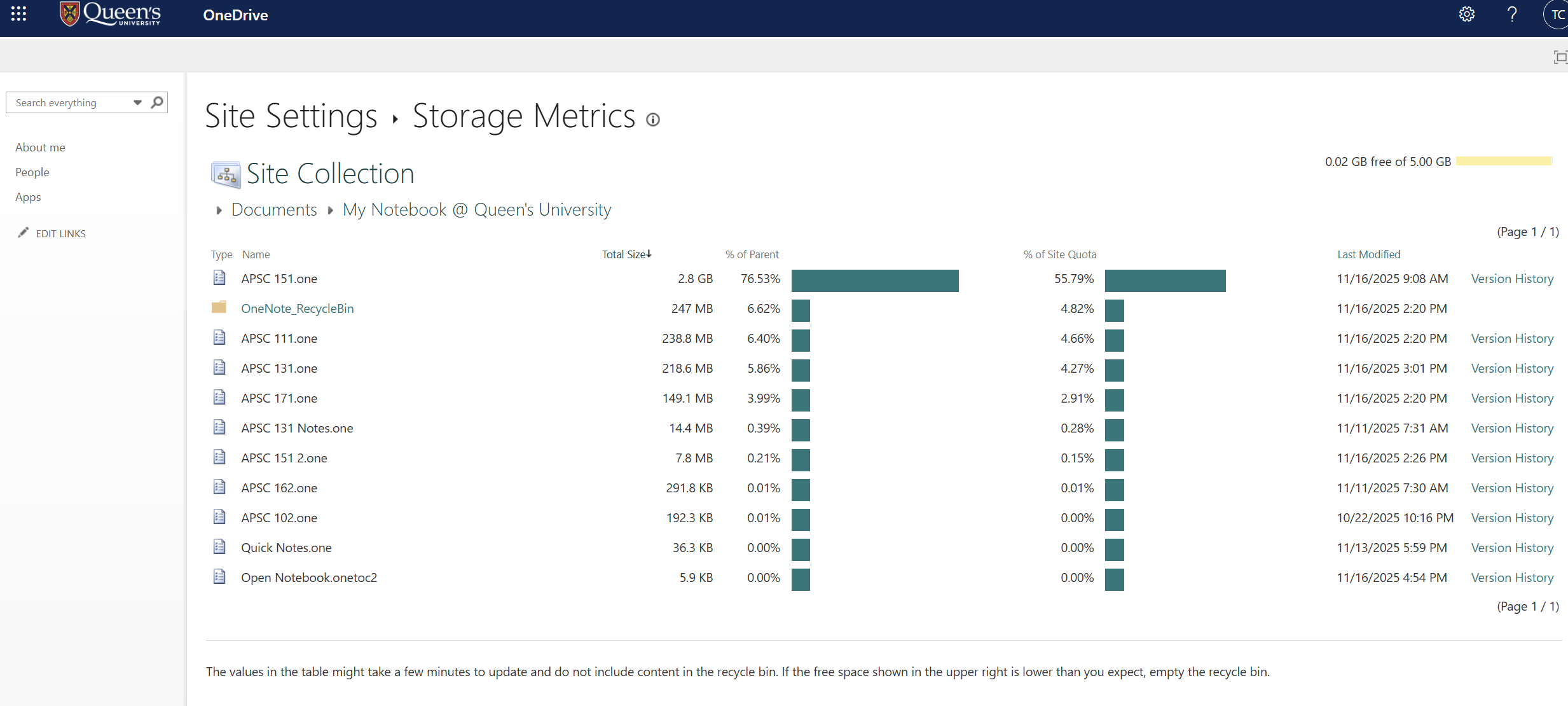Sort by Total Size column header

[x=627, y=254]
